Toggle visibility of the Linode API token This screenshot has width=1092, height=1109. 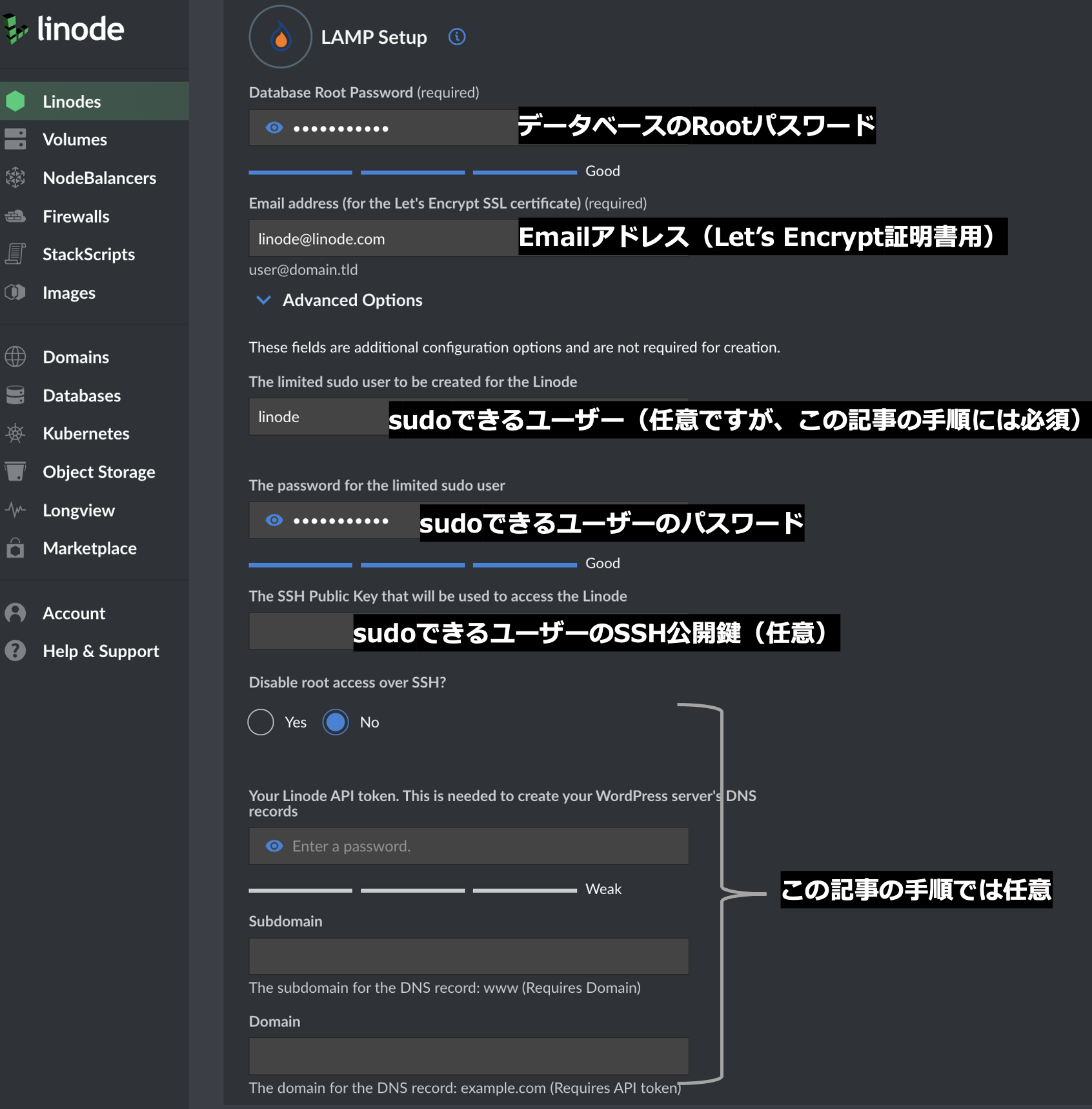point(274,846)
